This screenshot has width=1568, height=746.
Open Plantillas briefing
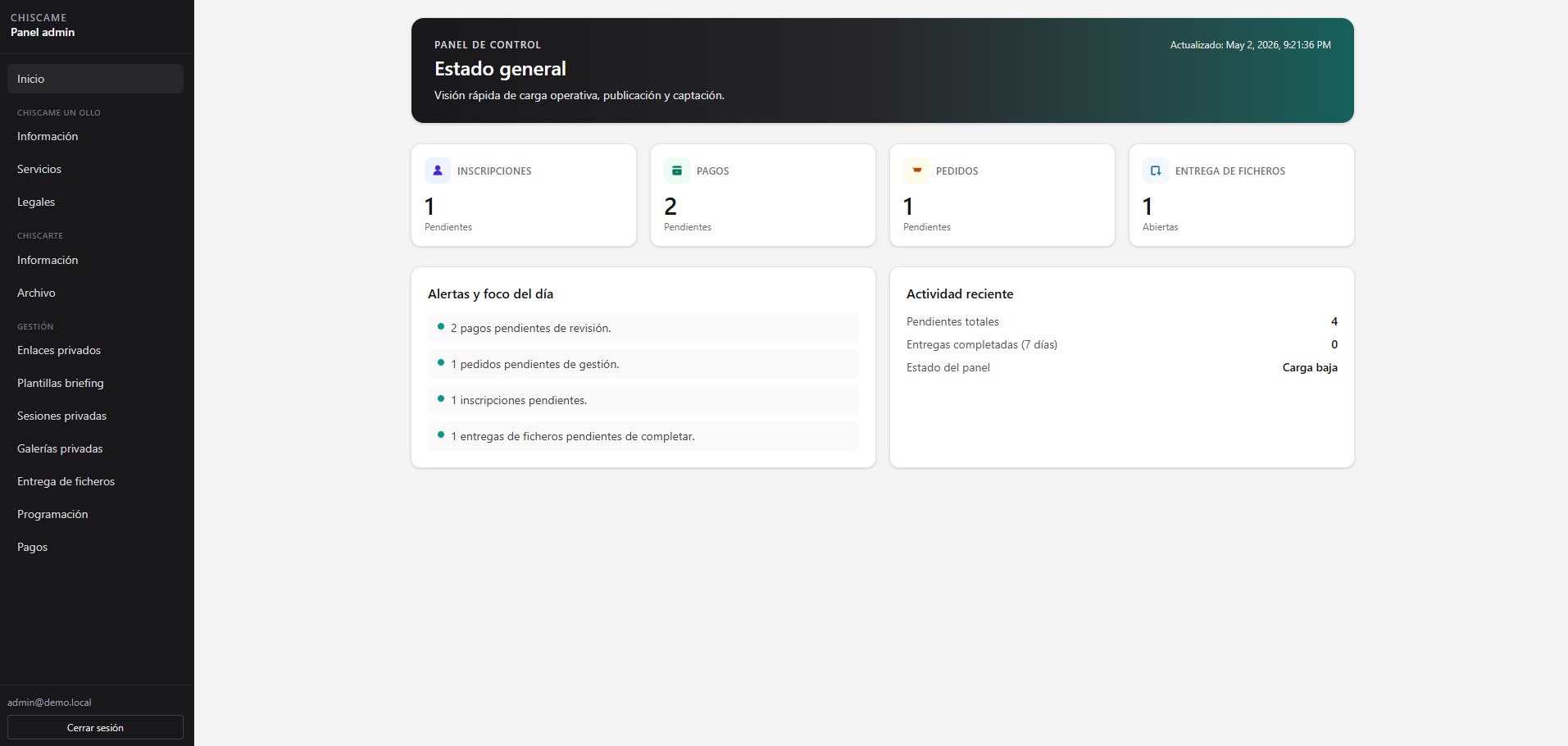pyautogui.click(x=95, y=383)
